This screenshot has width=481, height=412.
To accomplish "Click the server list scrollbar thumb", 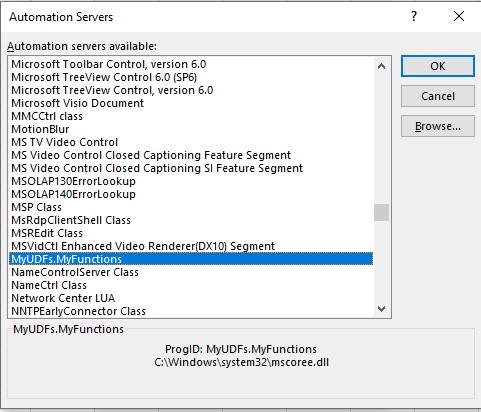I will pos(381,212).
